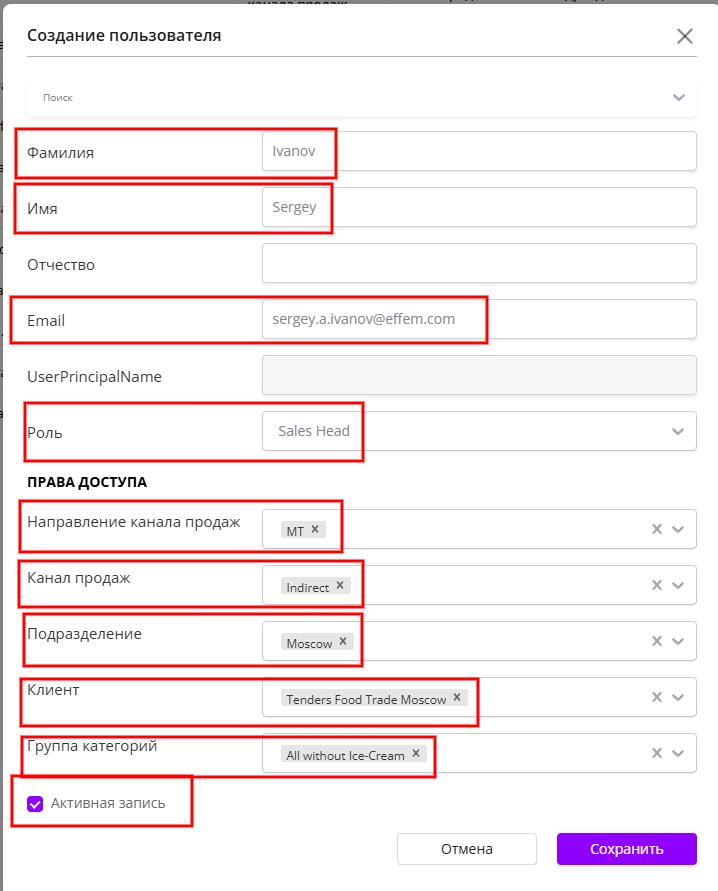Image resolution: width=718 pixels, height=891 pixels.
Task: Click the Отчество text field
Action: (x=478, y=263)
